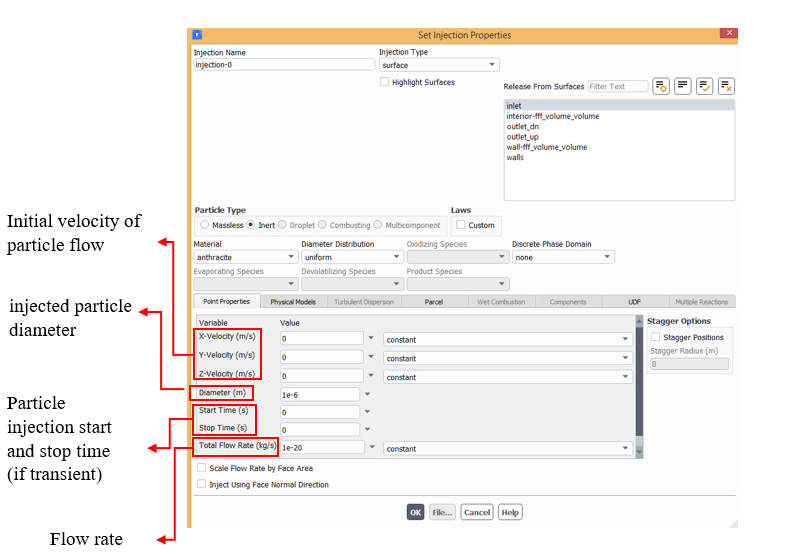Click the point properties vertical scrollbar
The image size is (790, 556).
(x=638, y=385)
